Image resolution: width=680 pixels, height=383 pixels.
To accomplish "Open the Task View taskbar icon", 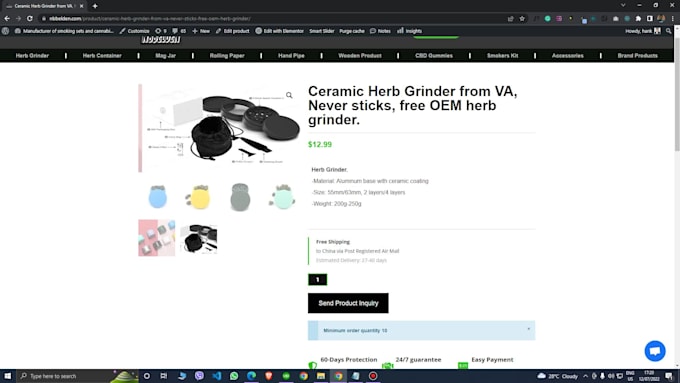I will tap(163, 376).
